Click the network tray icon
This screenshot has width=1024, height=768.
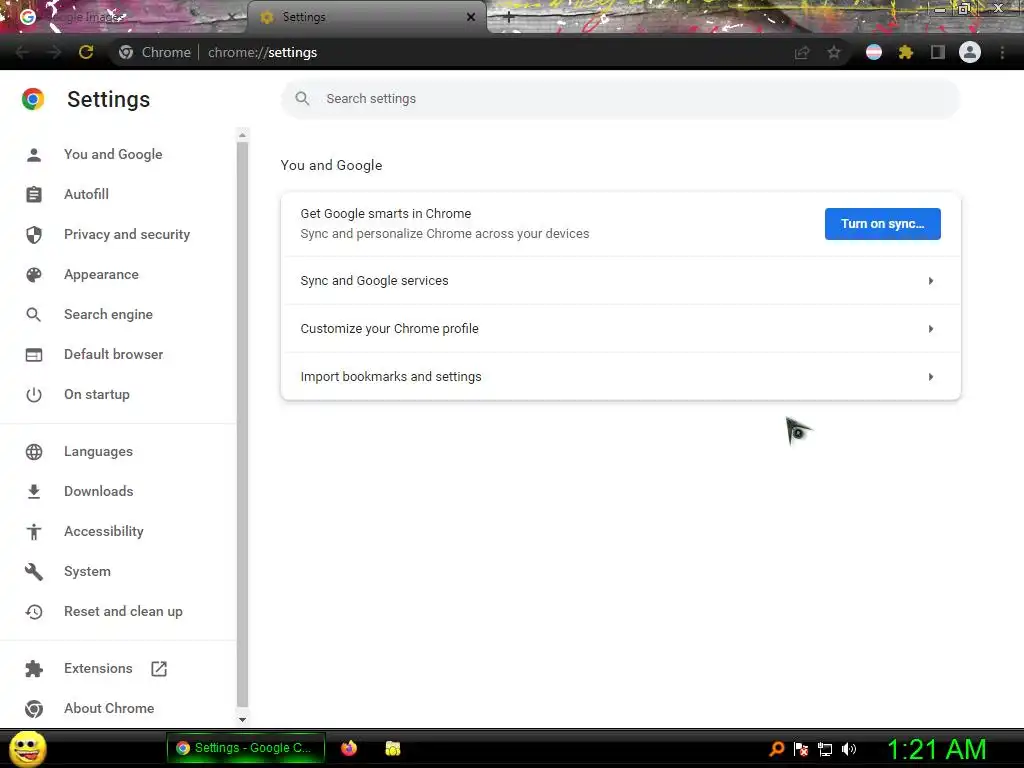825,749
